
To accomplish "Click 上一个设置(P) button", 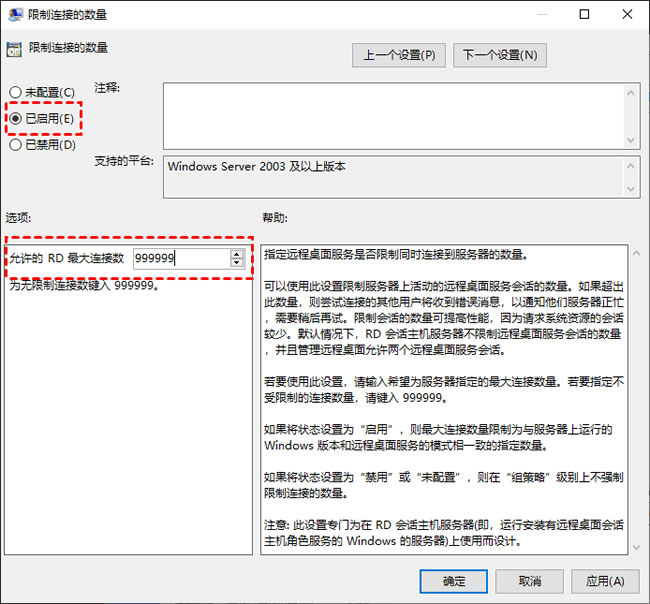I will [399, 55].
